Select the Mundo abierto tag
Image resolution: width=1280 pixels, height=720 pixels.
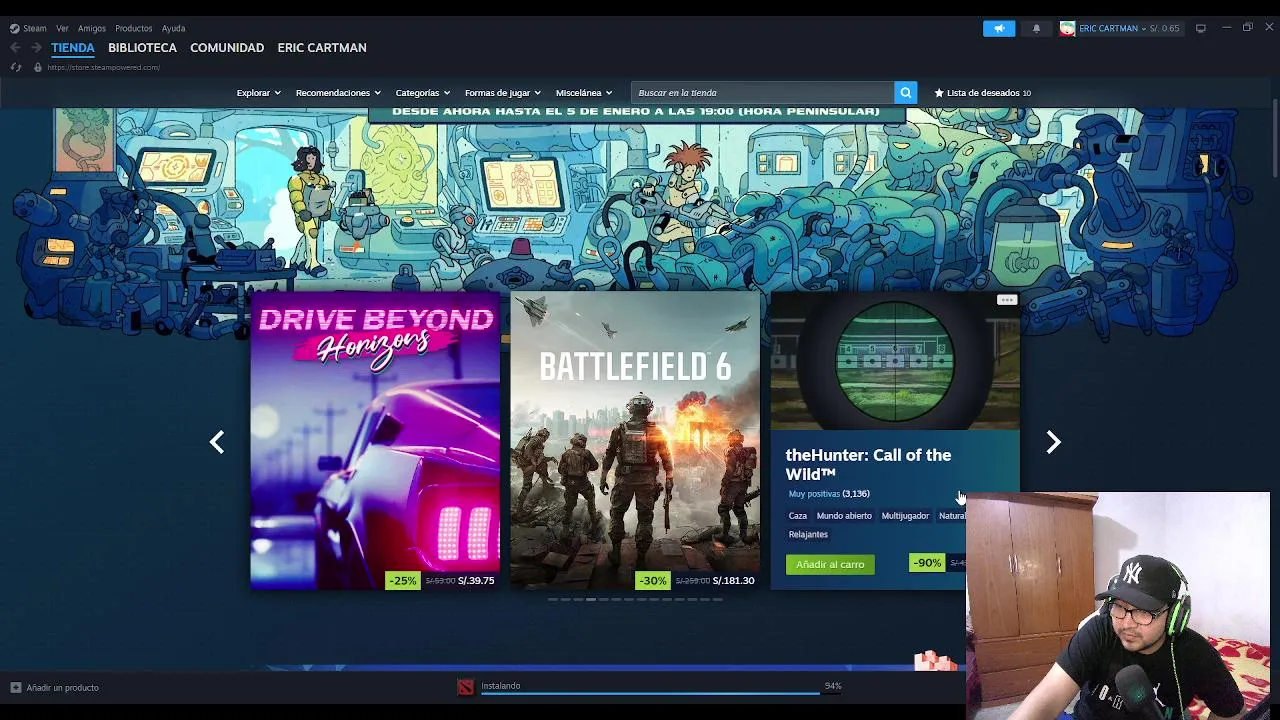[844, 516]
